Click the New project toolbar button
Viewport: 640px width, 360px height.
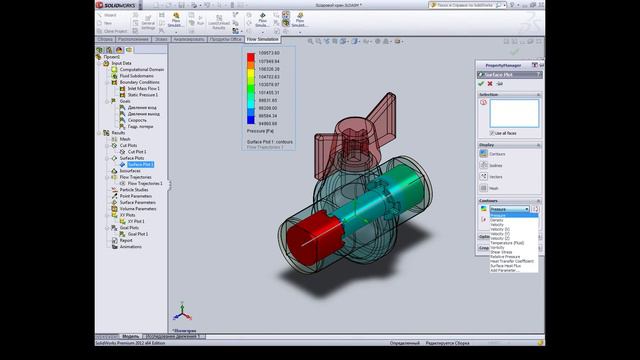click(x=104, y=23)
